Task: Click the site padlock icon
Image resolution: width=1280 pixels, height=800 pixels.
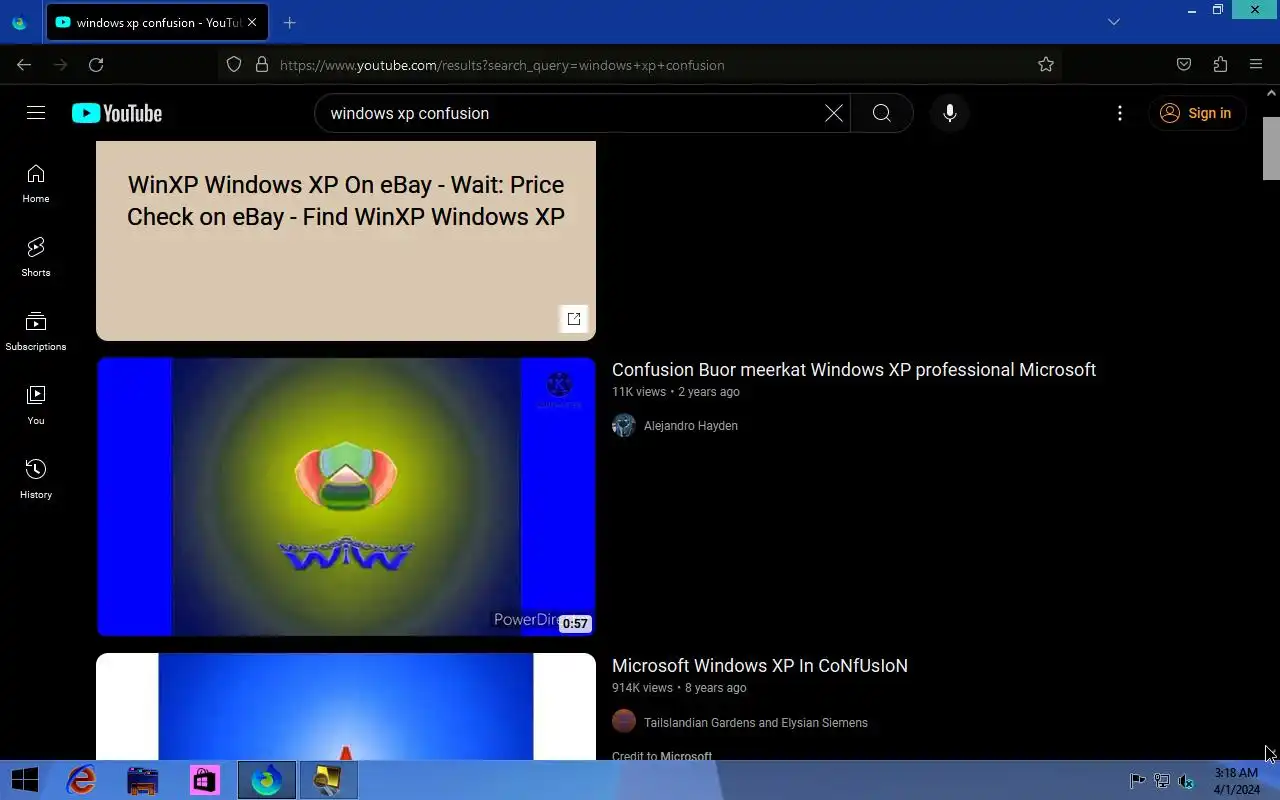Action: pos(262,65)
